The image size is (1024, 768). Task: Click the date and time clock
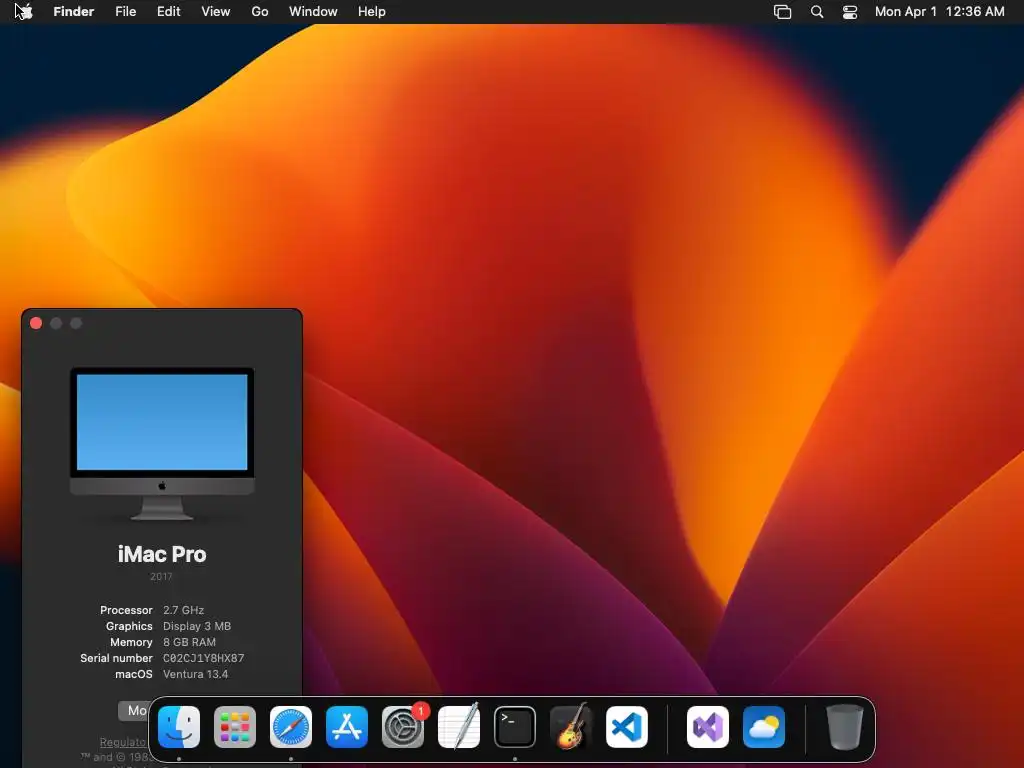940,12
